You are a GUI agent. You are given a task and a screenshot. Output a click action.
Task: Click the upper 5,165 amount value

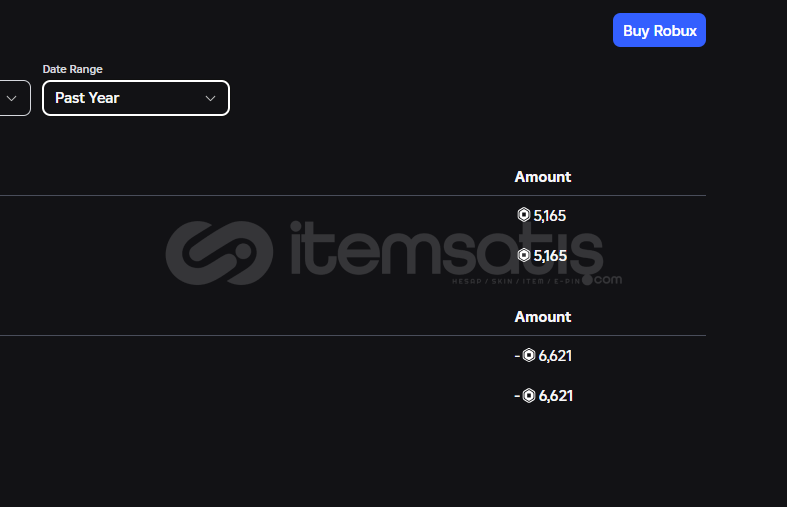pyautogui.click(x=550, y=216)
